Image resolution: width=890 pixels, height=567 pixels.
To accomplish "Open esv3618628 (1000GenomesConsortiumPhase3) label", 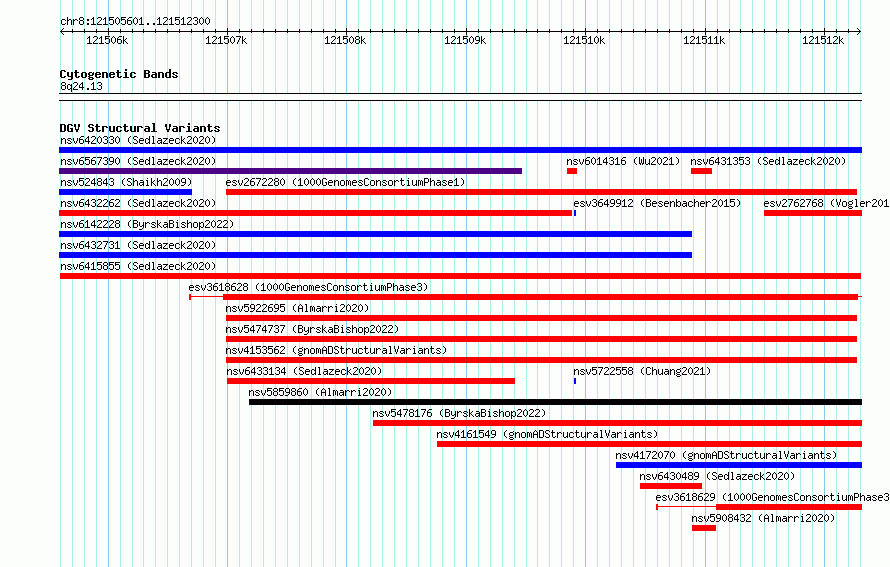I will pos(308,287).
